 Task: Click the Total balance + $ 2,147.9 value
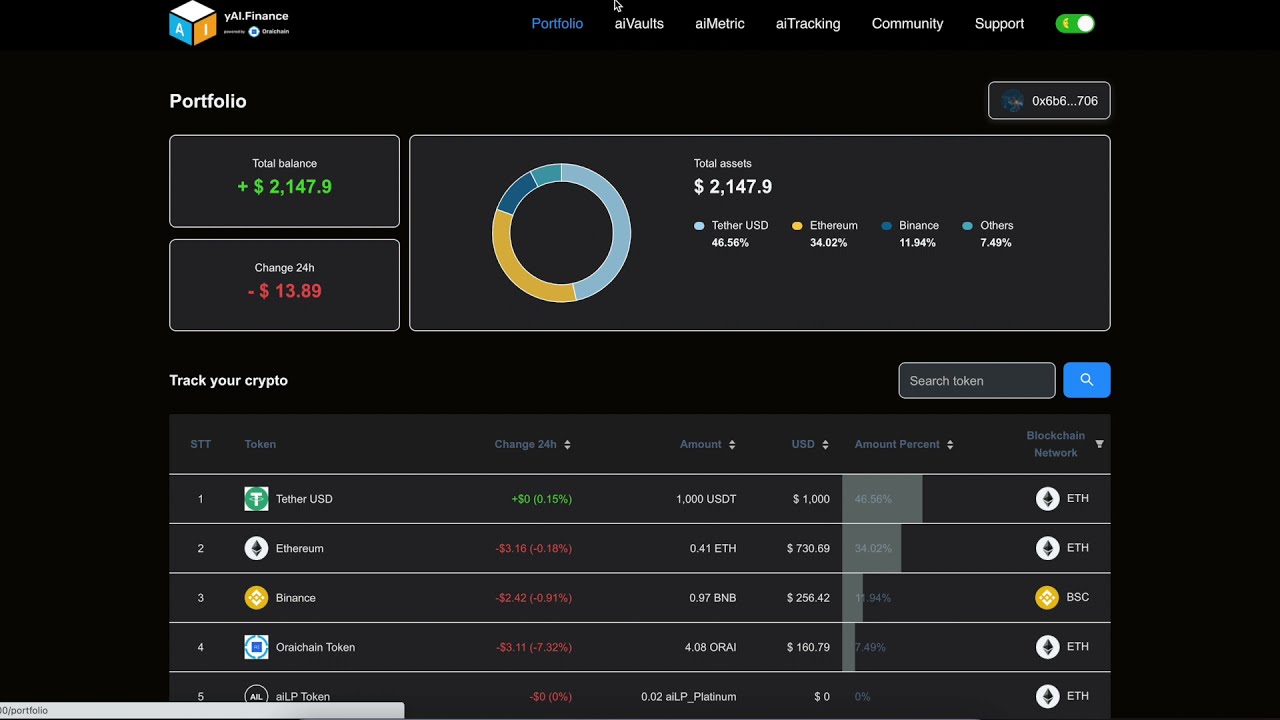[284, 187]
